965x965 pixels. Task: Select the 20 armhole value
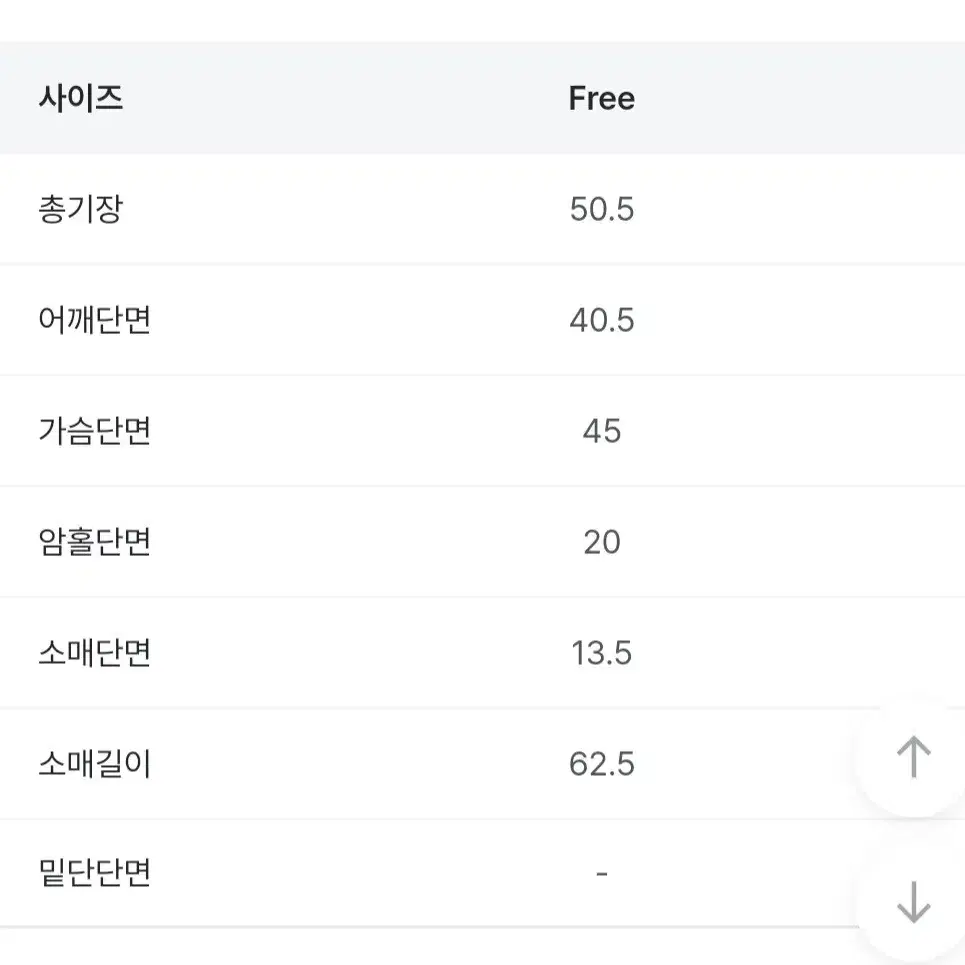coord(601,542)
